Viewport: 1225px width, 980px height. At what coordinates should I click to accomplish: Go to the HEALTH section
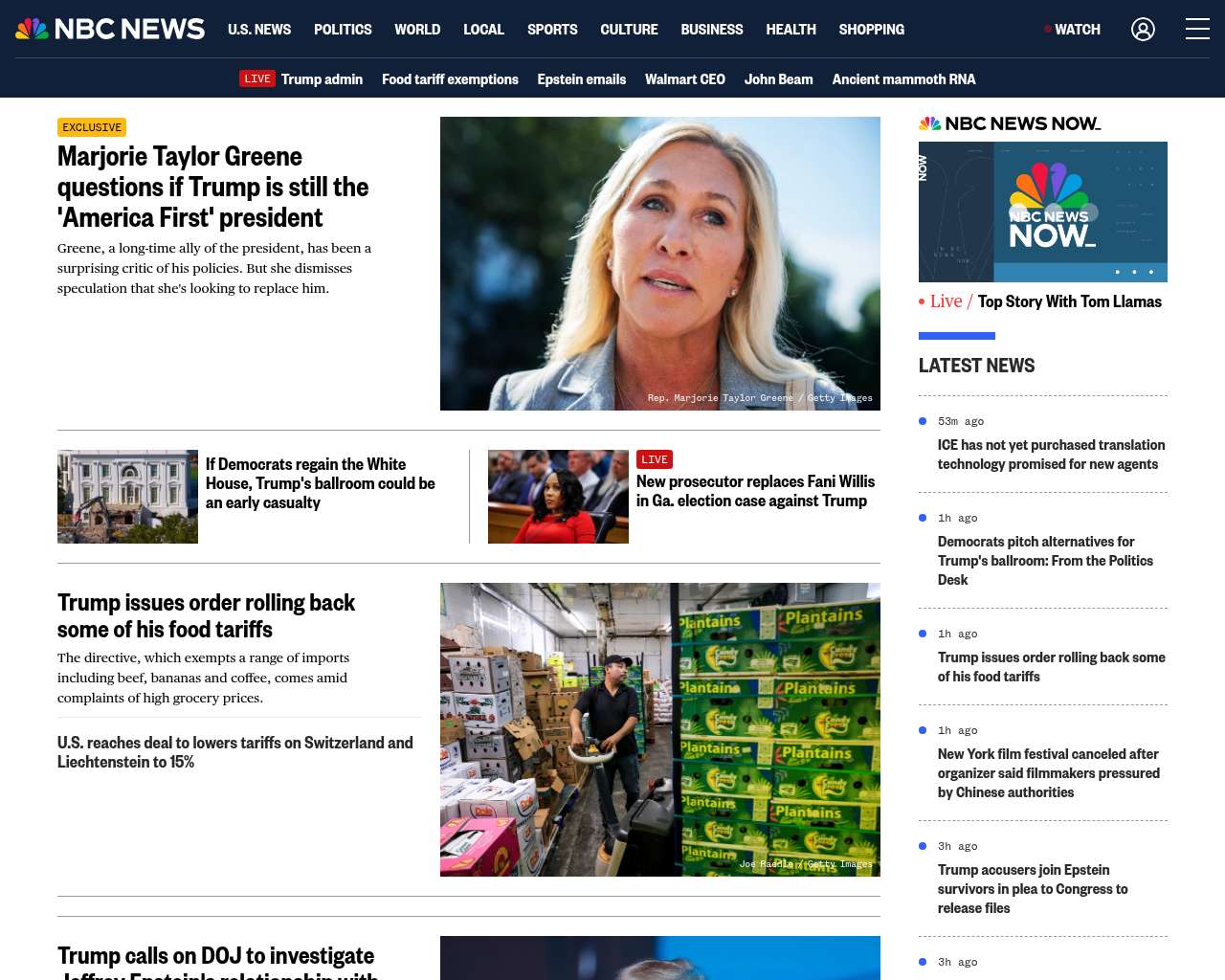tap(791, 30)
